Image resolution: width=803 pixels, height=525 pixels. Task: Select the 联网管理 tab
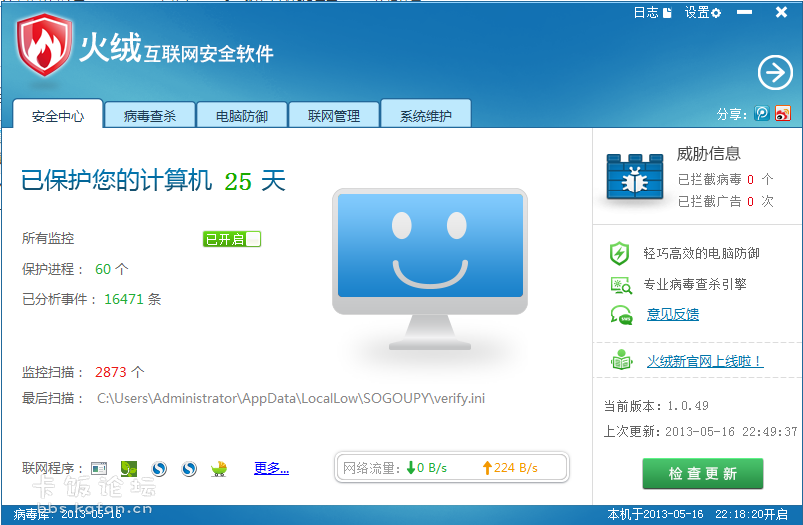pos(334,116)
